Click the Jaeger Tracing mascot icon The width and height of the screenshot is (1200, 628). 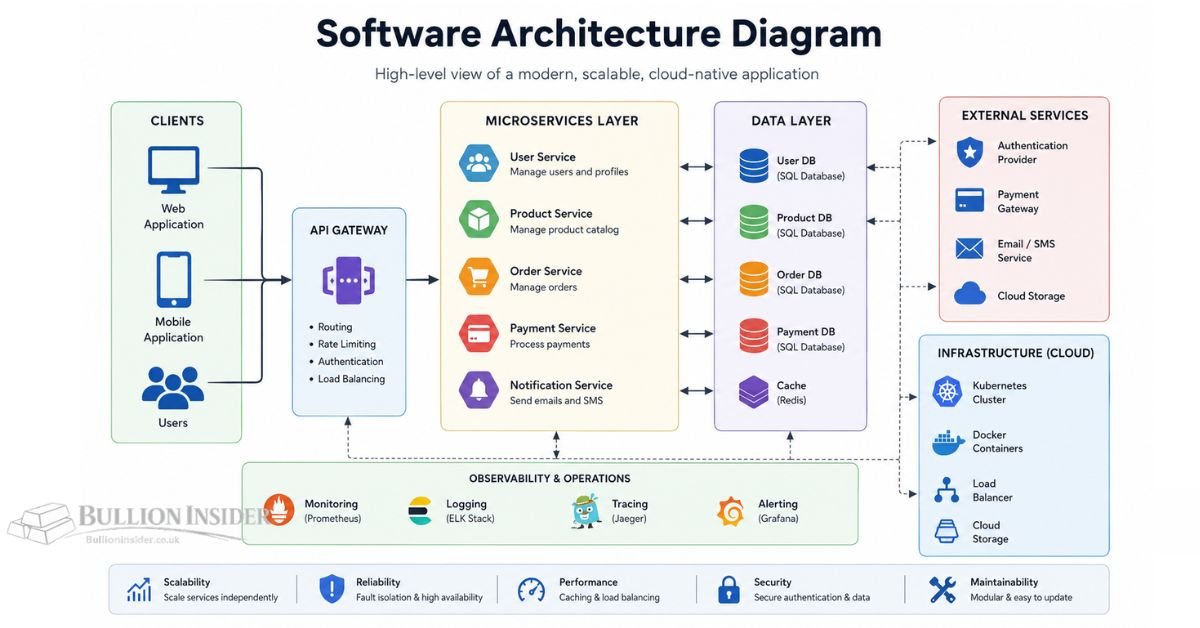pyautogui.click(x=584, y=511)
